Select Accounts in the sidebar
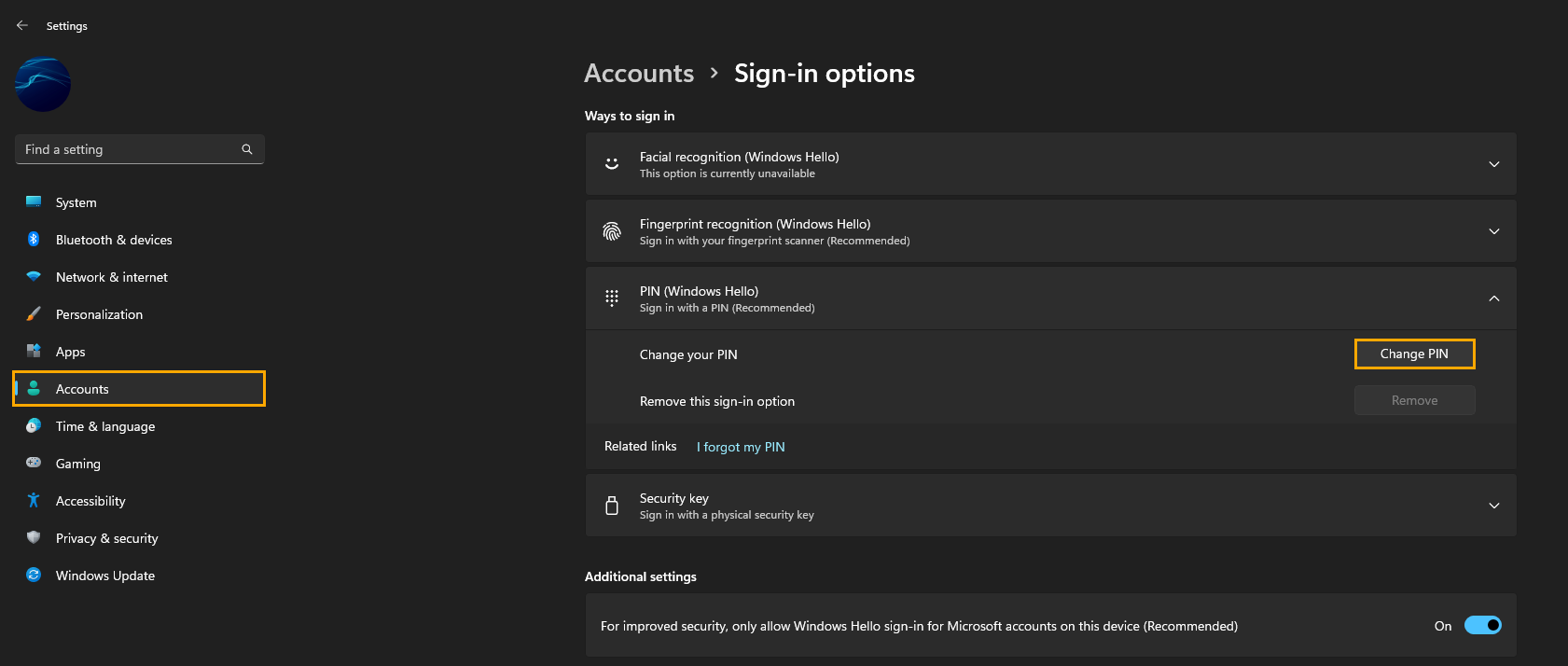 point(140,389)
